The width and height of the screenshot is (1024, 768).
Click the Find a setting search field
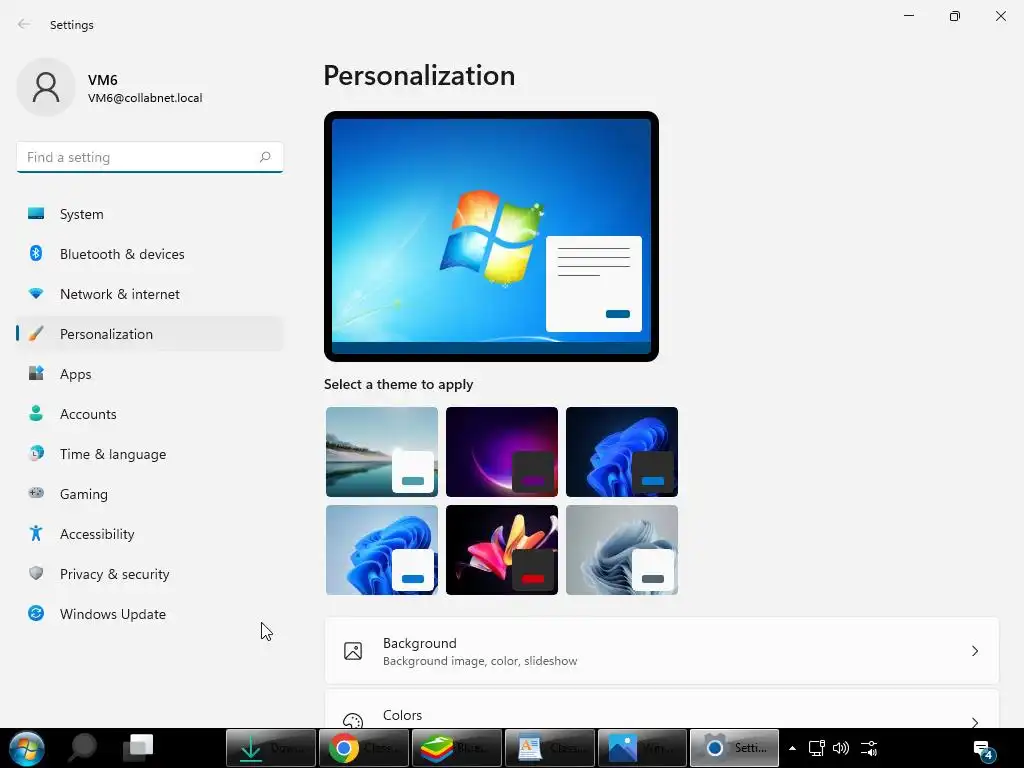click(x=150, y=157)
